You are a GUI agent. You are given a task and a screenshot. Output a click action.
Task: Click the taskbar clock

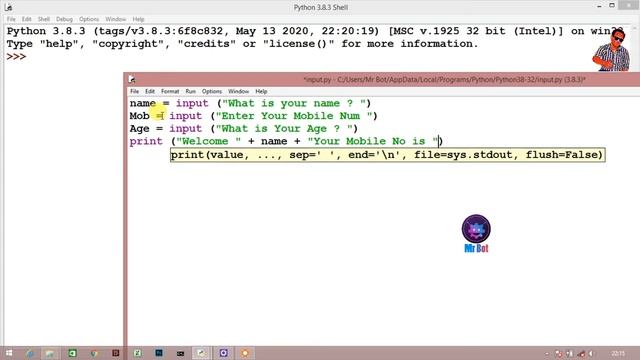[618, 353]
